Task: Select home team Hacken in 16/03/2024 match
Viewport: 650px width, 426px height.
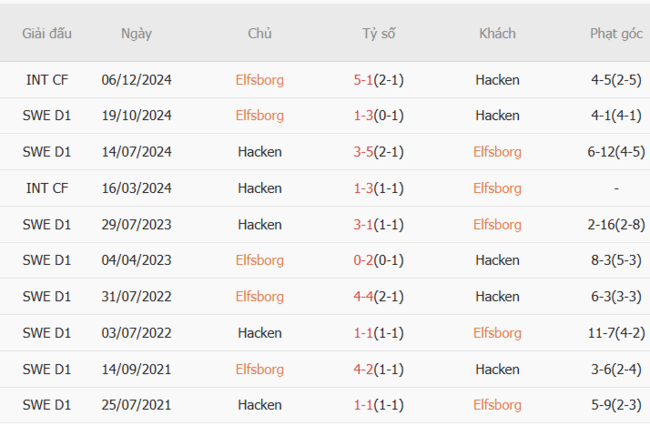Action: 260,188
